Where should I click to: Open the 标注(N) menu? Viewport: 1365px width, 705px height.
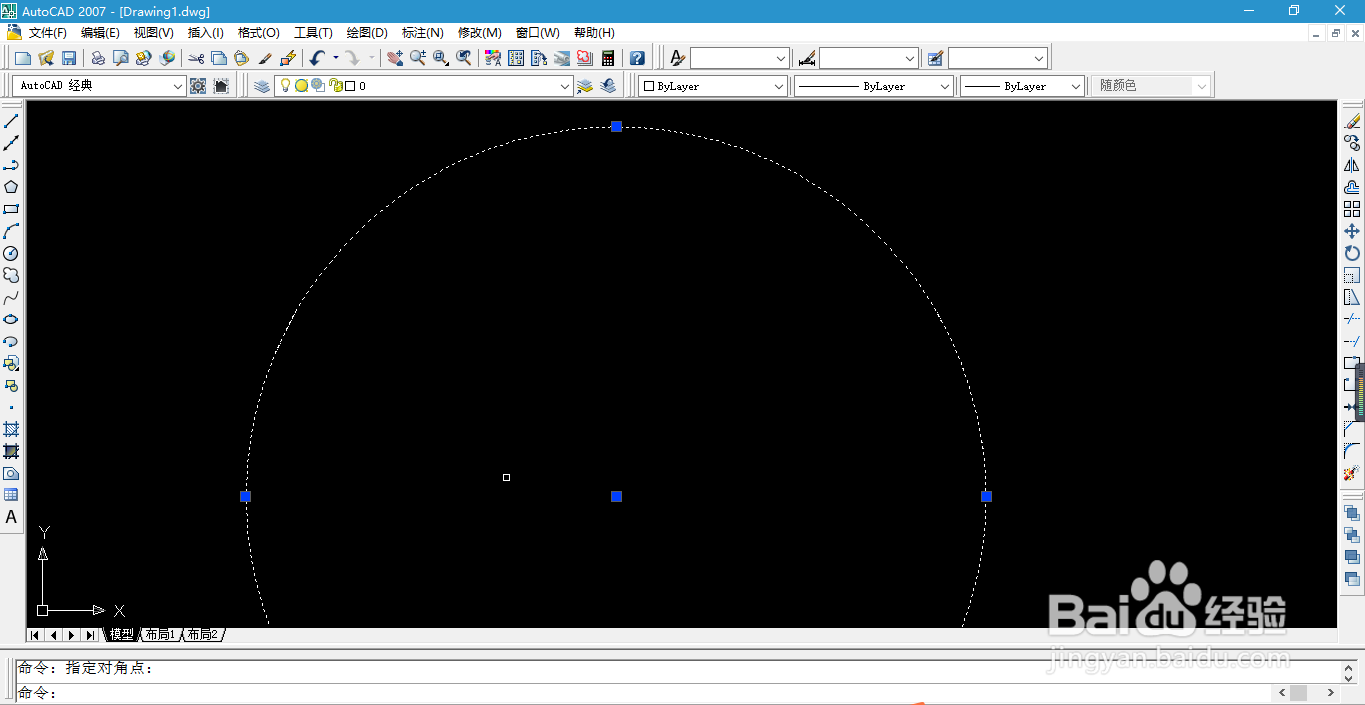pyautogui.click(x=422, y=33)
